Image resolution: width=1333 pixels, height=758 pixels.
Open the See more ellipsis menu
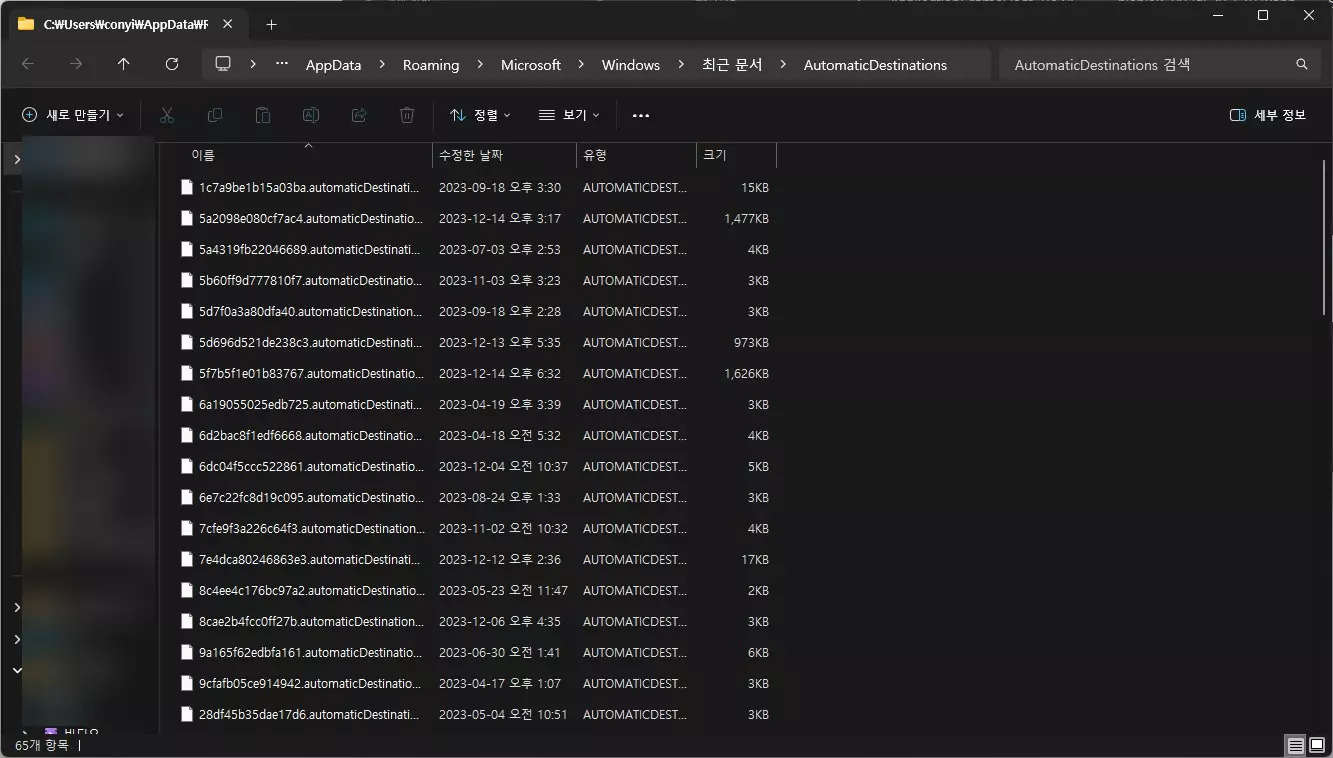[x=641, y=116]
